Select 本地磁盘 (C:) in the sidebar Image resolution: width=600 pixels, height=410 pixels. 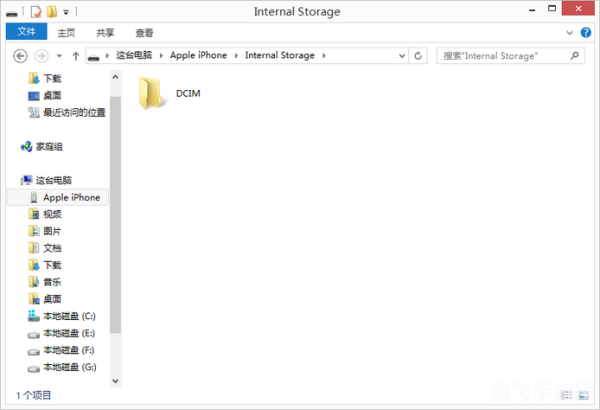pos(68,316)
